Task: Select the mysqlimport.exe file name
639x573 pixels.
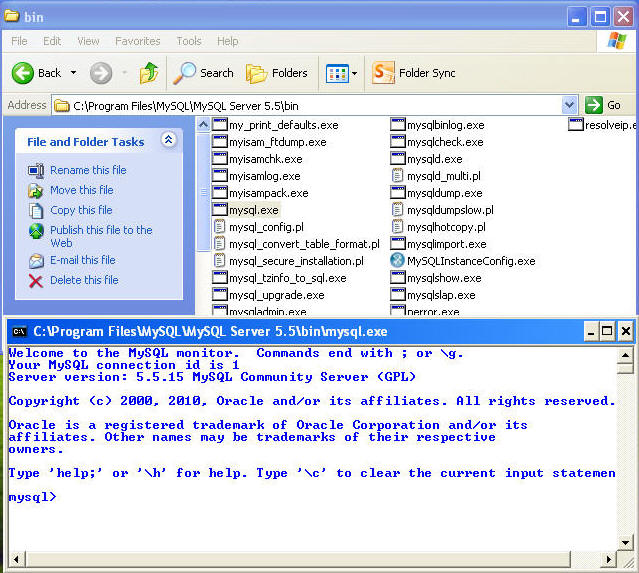Action: coord(447,244)
